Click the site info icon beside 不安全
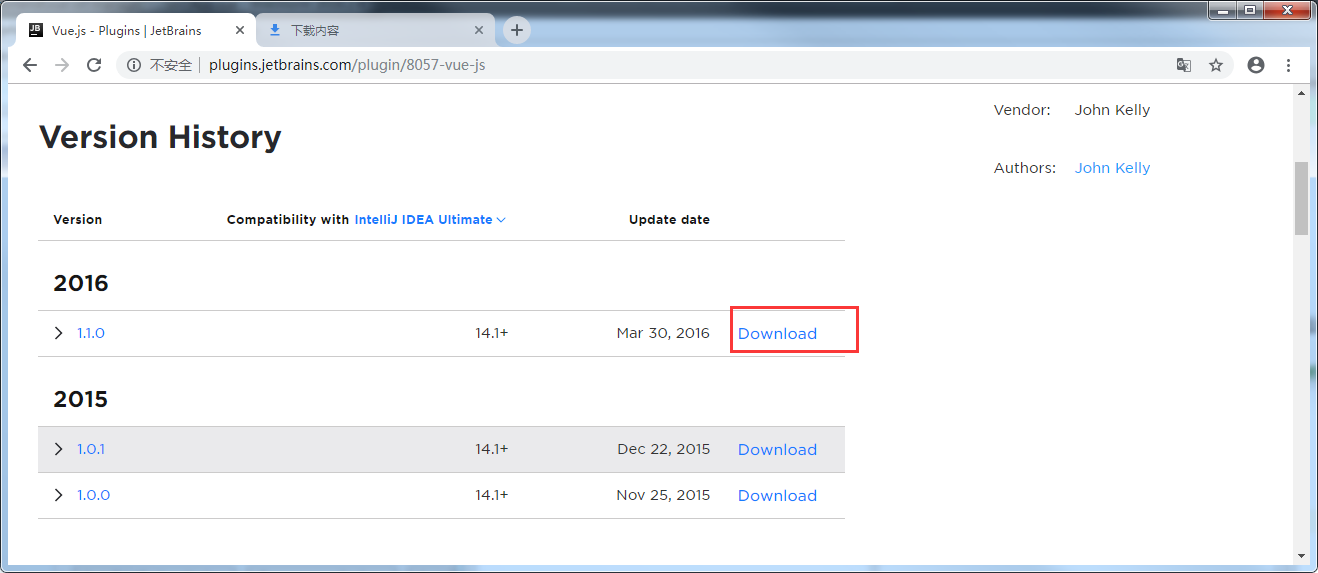 click(x=134, y=65)
